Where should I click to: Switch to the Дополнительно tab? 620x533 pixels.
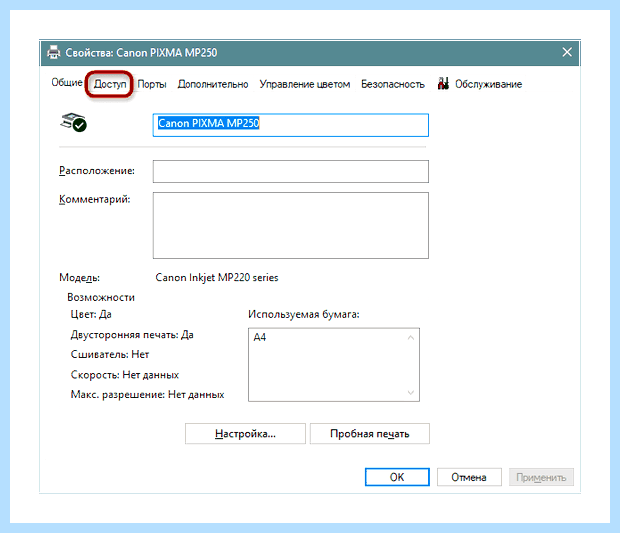click(x=213, y=84)
